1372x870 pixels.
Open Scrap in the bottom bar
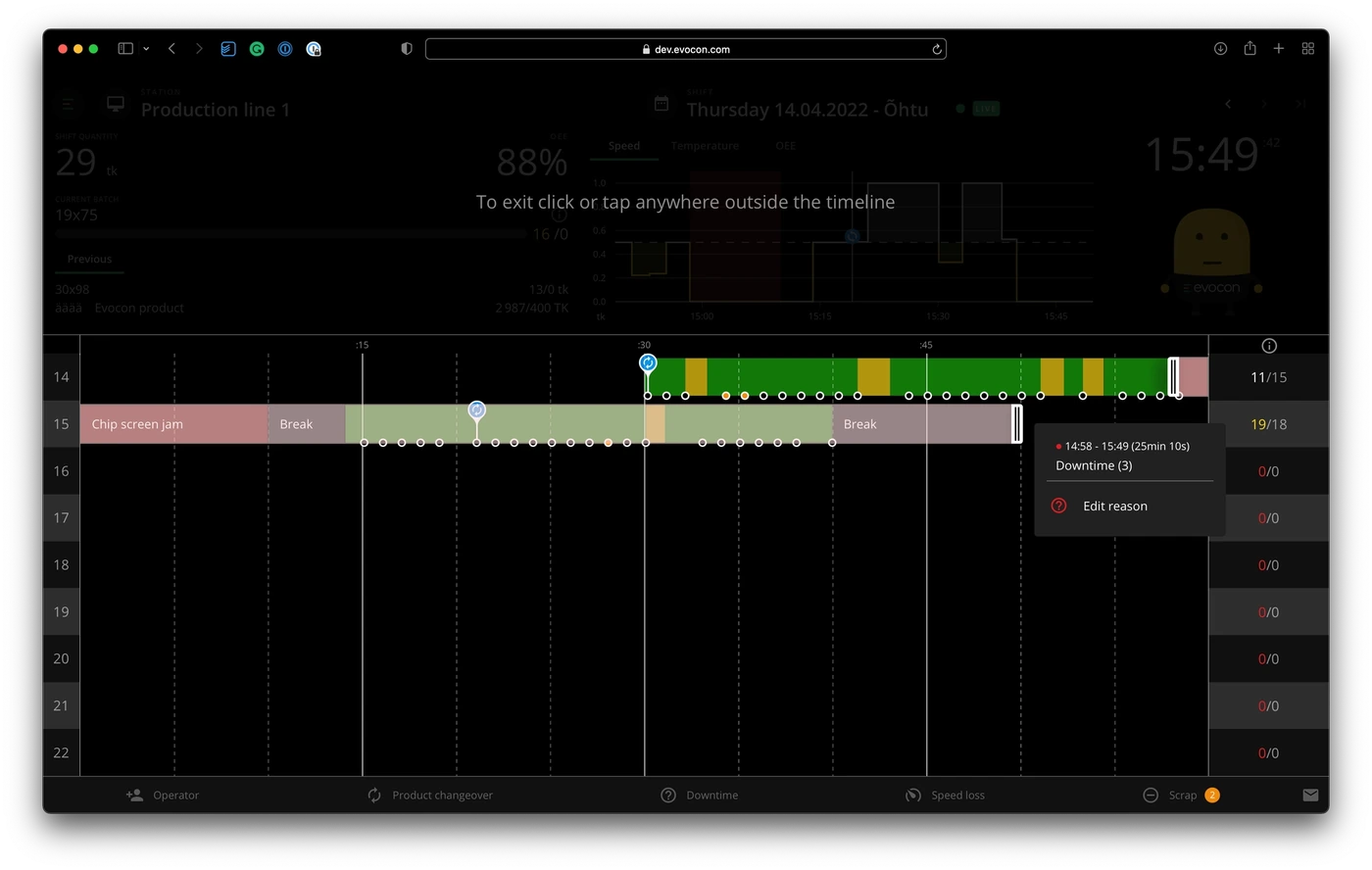click(1181, 796)
